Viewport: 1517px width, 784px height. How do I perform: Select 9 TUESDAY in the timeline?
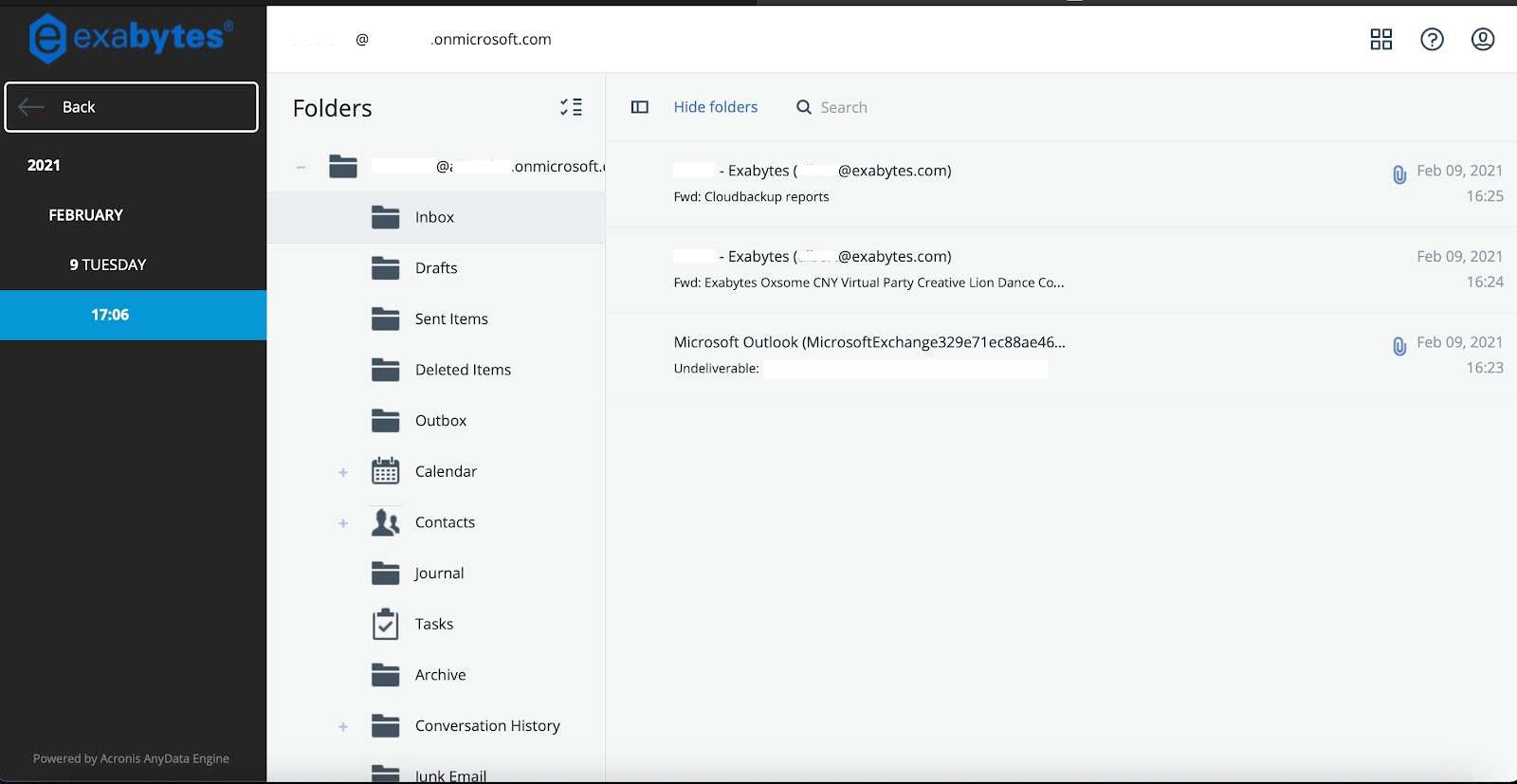pos(108,264)
